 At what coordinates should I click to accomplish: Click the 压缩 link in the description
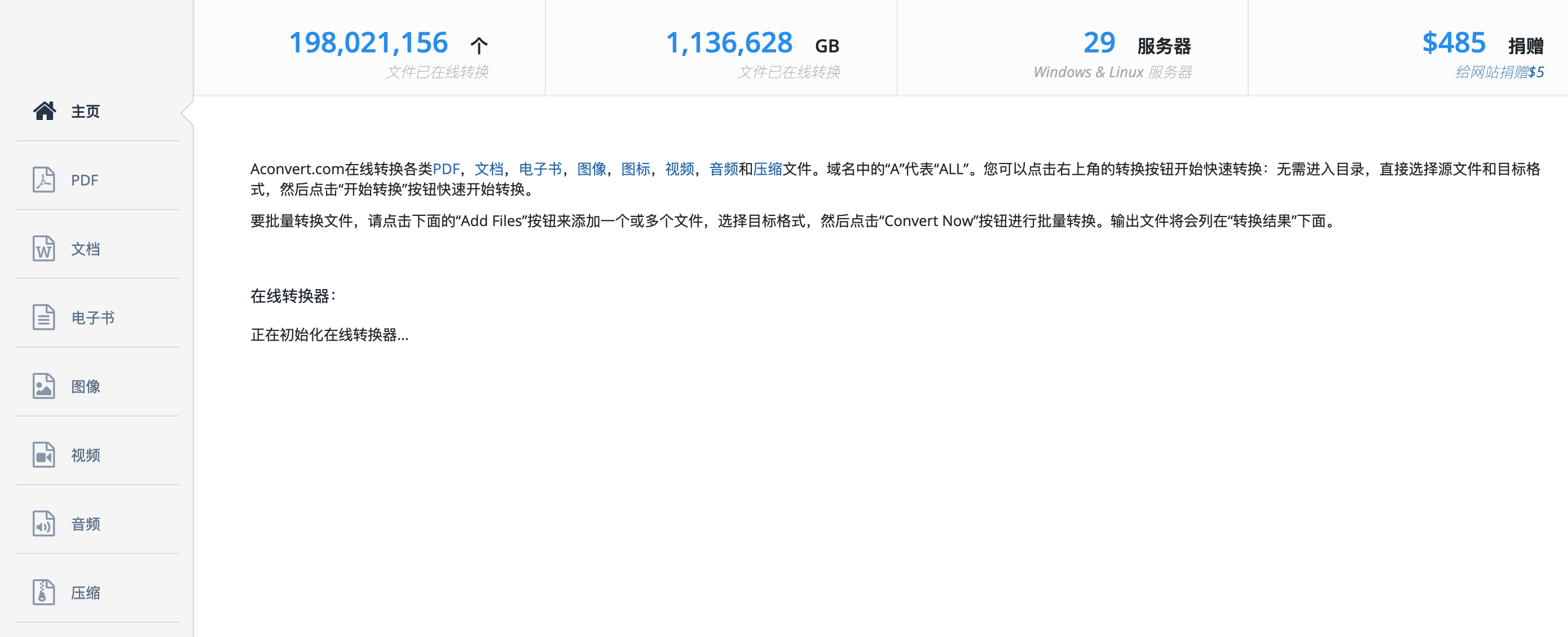pyautogui.click(x=769, y=169)
